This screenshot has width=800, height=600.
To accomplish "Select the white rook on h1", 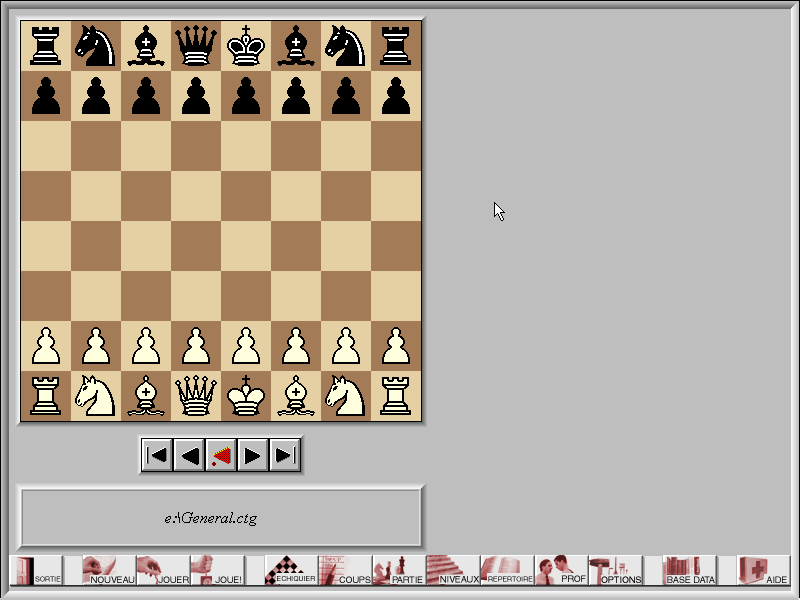I will 396,396.
